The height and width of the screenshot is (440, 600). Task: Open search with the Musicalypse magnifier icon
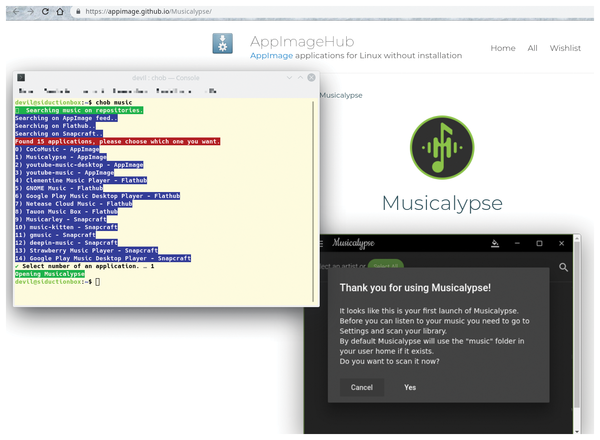(x=563, y=267)
